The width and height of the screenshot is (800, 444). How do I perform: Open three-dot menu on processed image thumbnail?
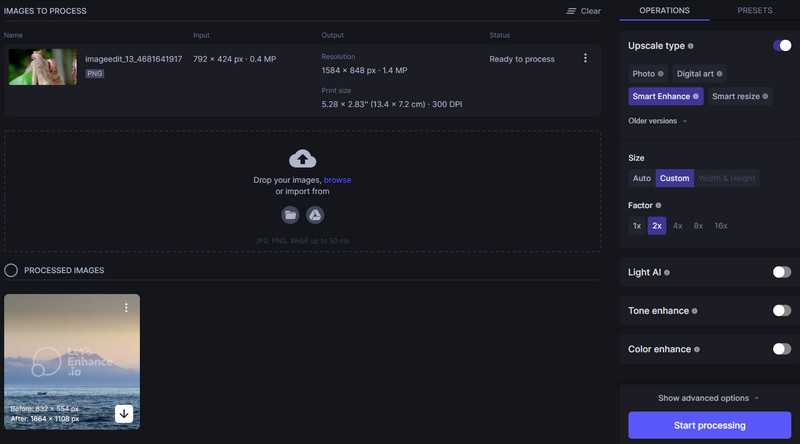(126, 308)
